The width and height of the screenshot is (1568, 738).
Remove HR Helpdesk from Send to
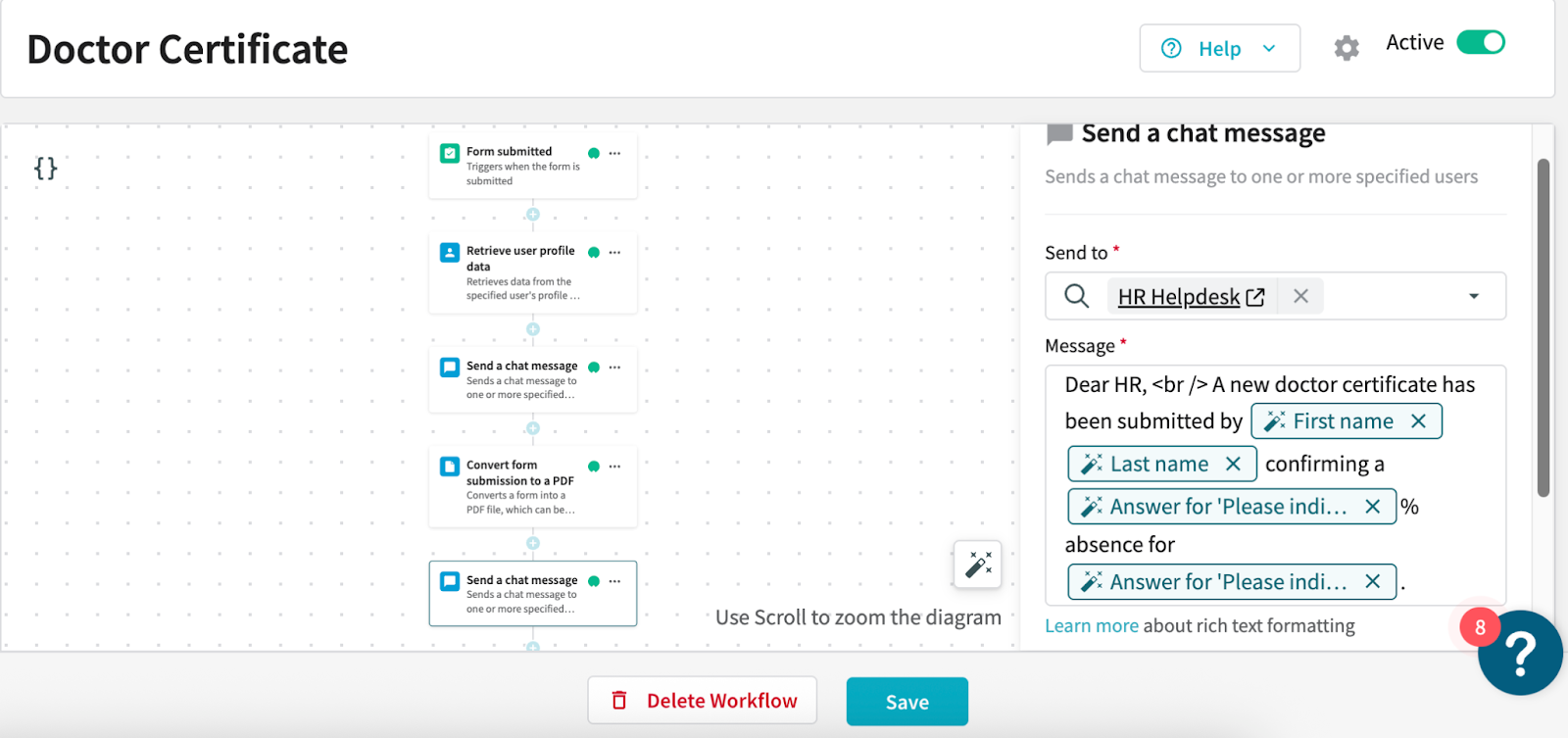pos(1300,296)
